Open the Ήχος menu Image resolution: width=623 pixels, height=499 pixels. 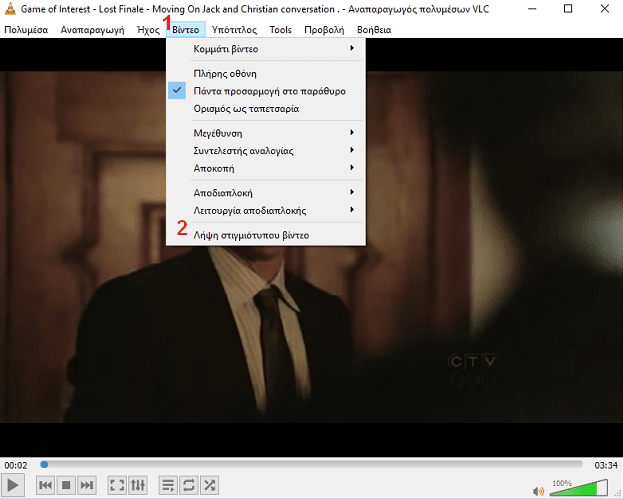(148, 30)
